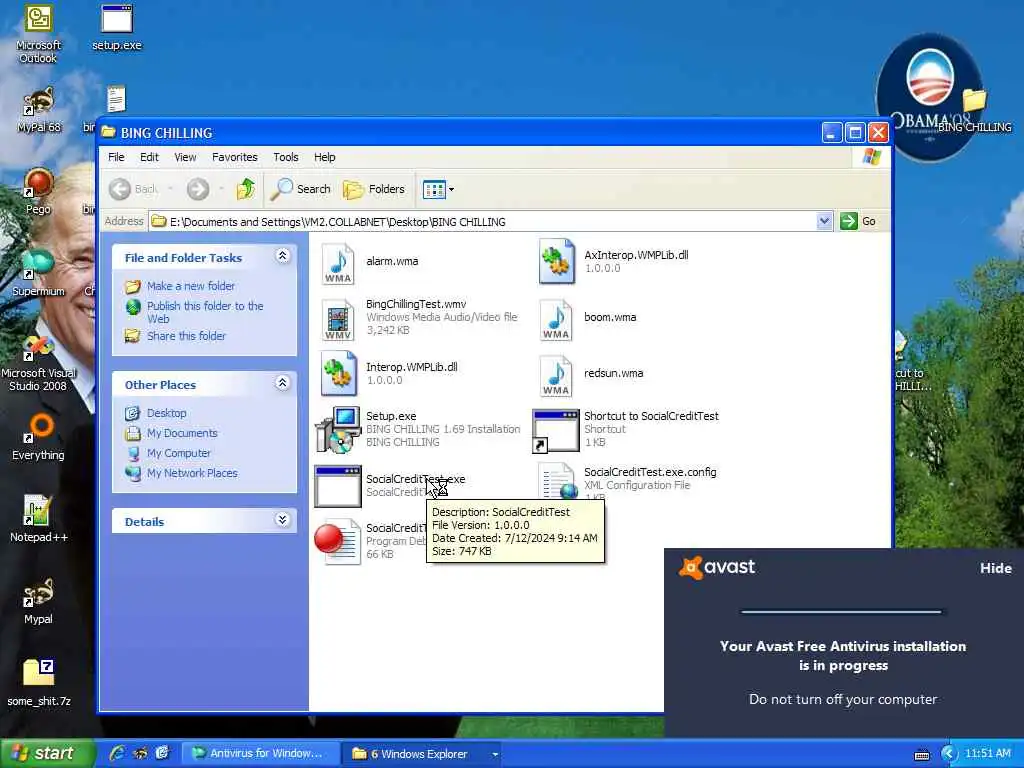Hide the Avast installation popup
The width and height of the screenshot is (1024, 768).
(995, 569)
